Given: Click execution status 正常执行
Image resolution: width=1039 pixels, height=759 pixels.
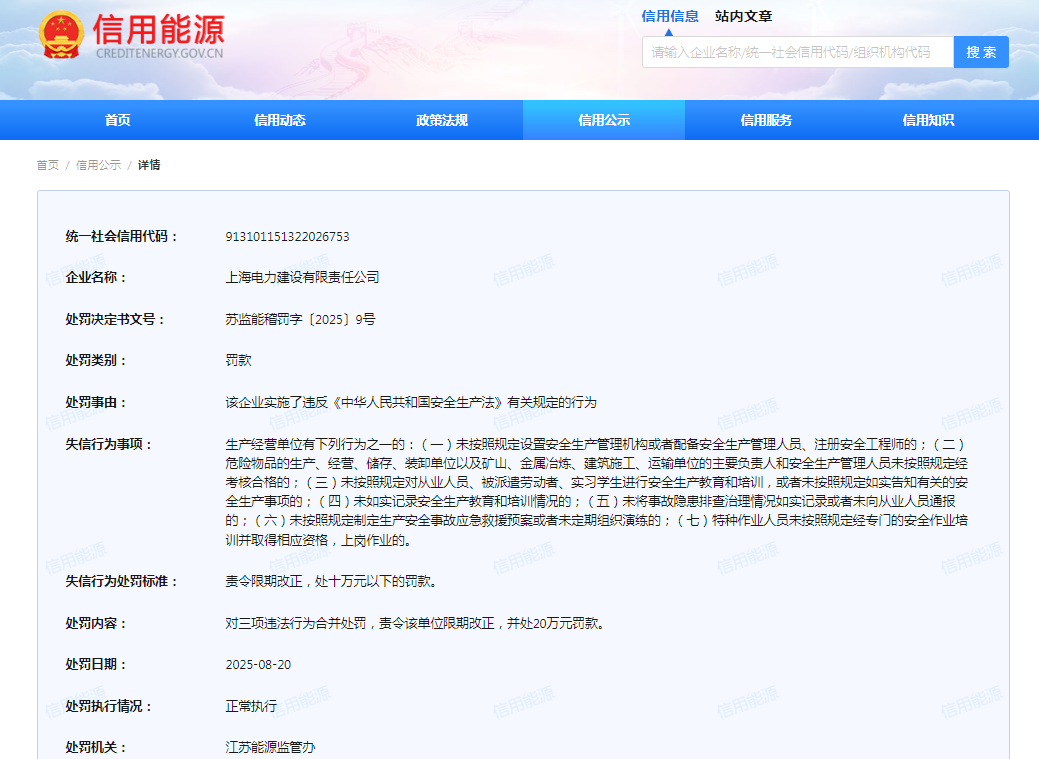Looking at the screenshot, I should click(251, 706).
